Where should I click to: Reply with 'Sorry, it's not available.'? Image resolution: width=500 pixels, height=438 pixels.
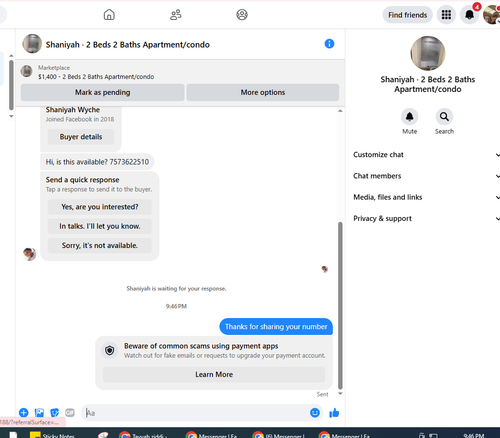(x=100, y=246)
